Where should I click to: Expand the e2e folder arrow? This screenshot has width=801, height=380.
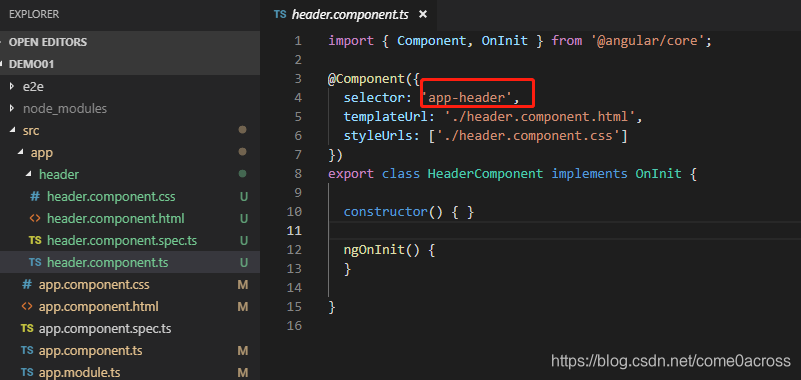point(12,87)
